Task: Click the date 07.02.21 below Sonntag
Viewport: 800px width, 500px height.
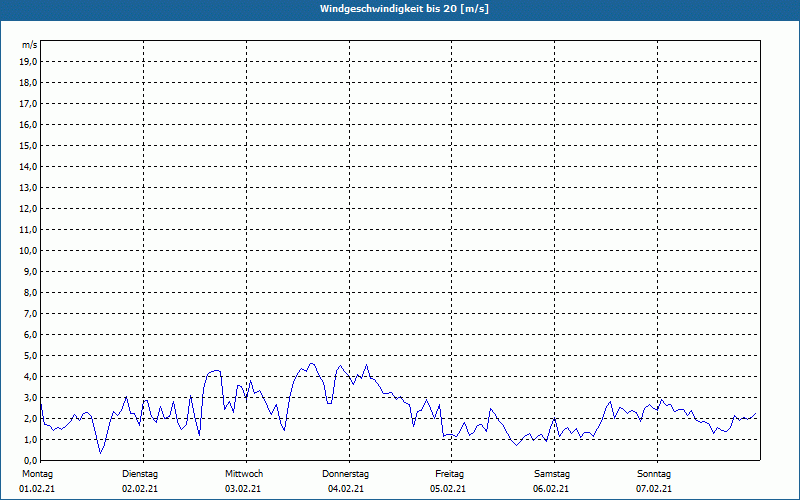Action: (654, 489)
